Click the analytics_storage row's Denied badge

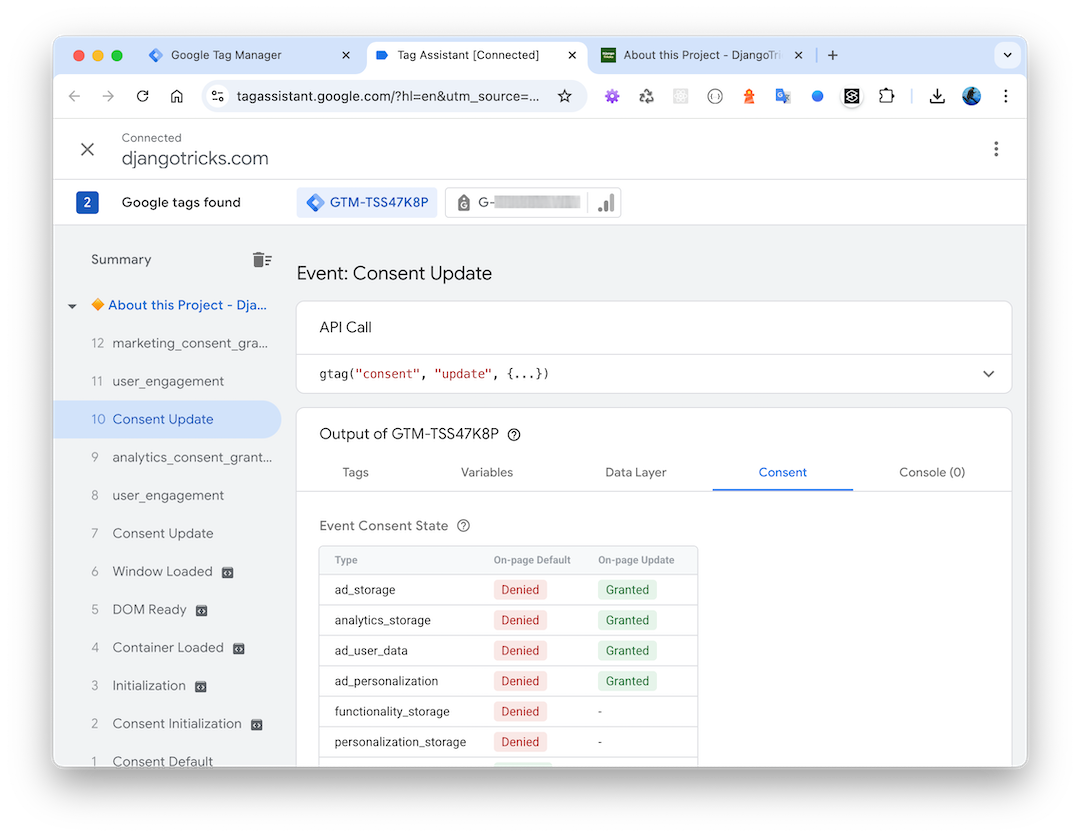click(520, 620)
